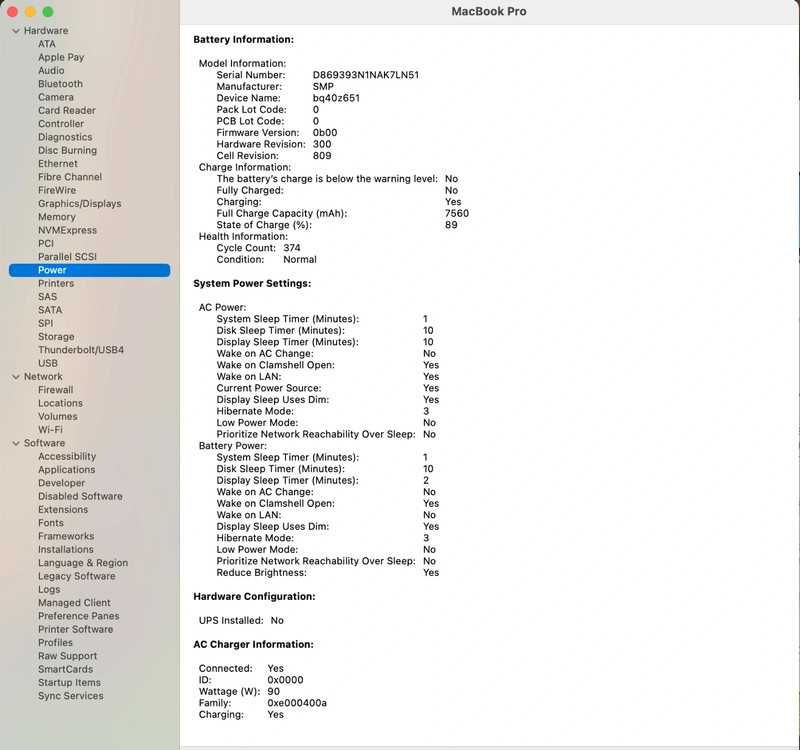
Task: Open Fonts in the sidebar
Action: (x=51, y=523)
